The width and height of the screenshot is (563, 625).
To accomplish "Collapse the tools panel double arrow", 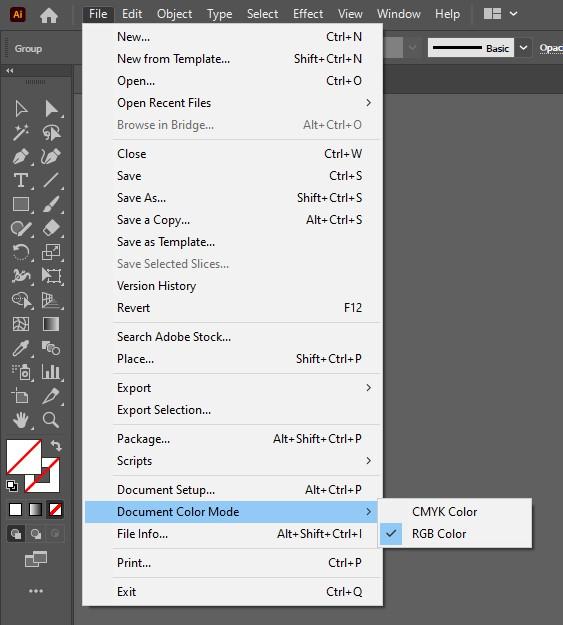I will pyautogui.click(x=10, y=71).
